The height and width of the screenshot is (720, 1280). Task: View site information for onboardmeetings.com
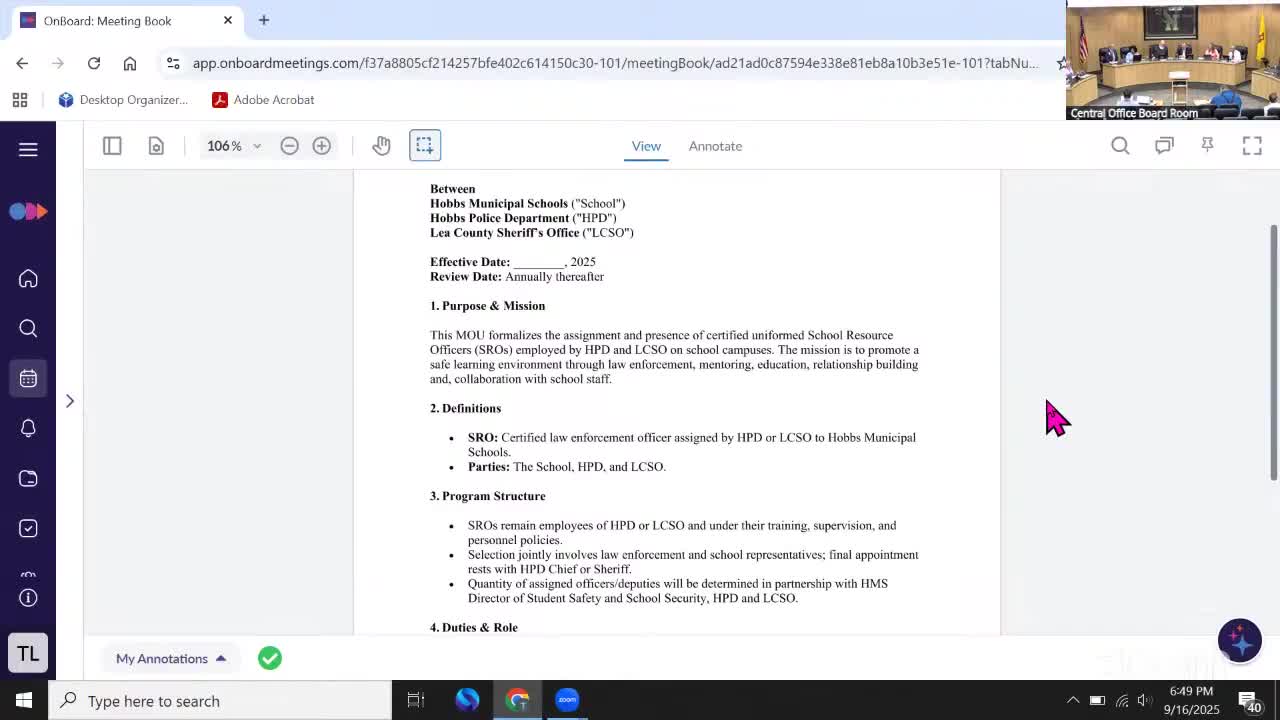(173, 63)
